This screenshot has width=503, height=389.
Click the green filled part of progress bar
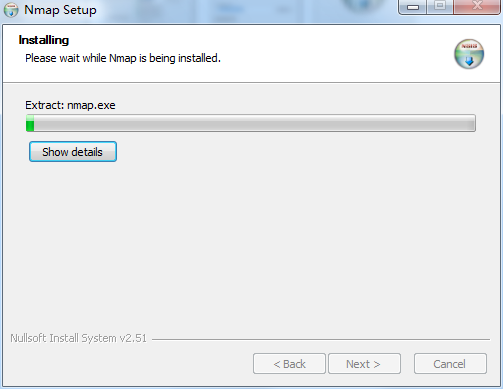point(30,123)
